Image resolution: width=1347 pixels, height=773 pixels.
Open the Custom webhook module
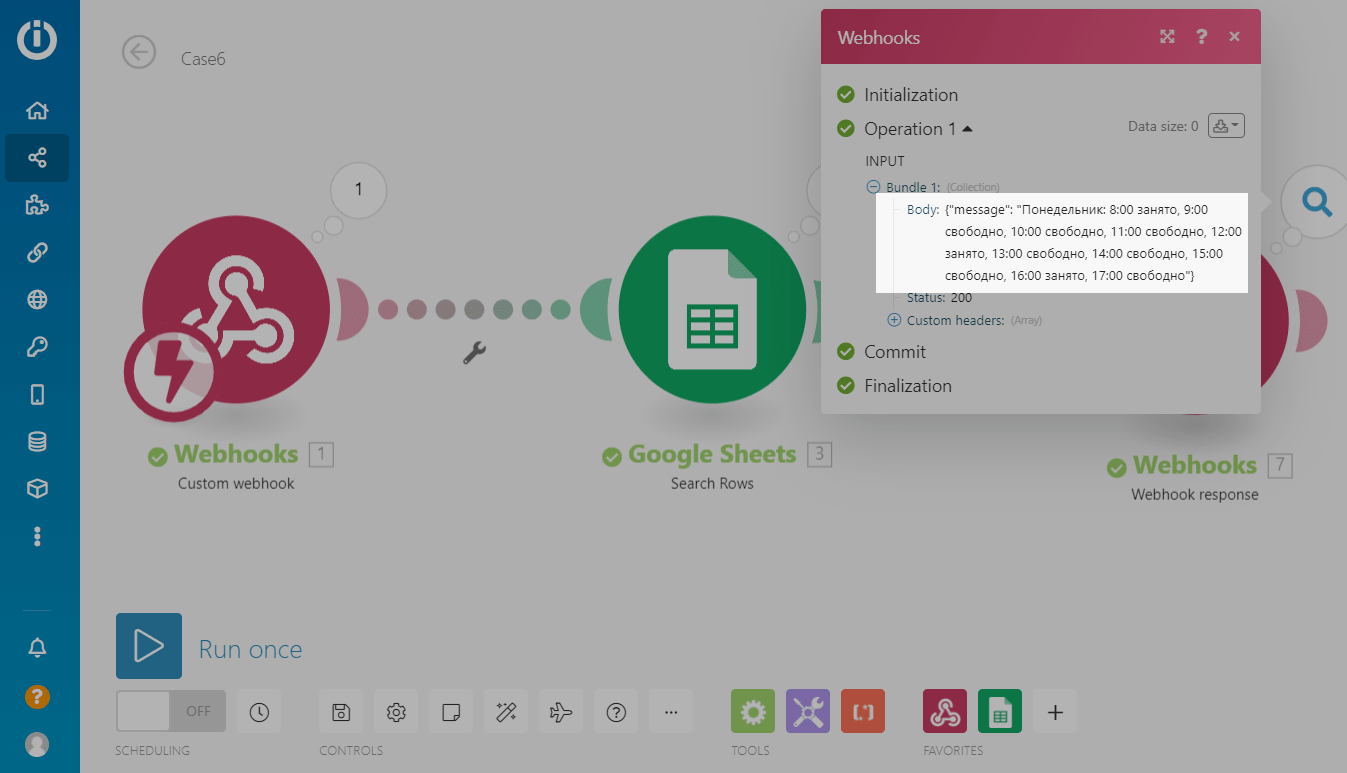[x=236, y=309]
